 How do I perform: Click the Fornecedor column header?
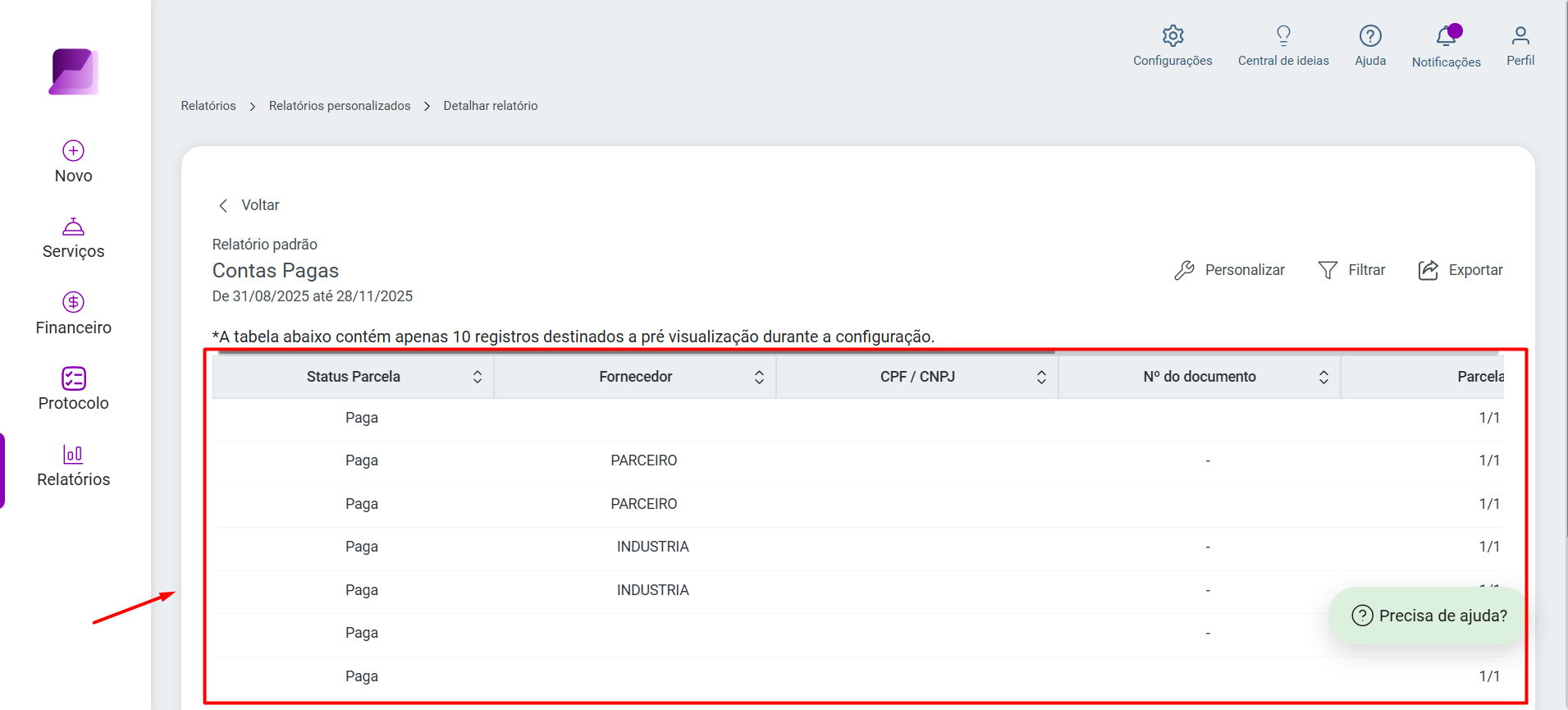[635, 377]
